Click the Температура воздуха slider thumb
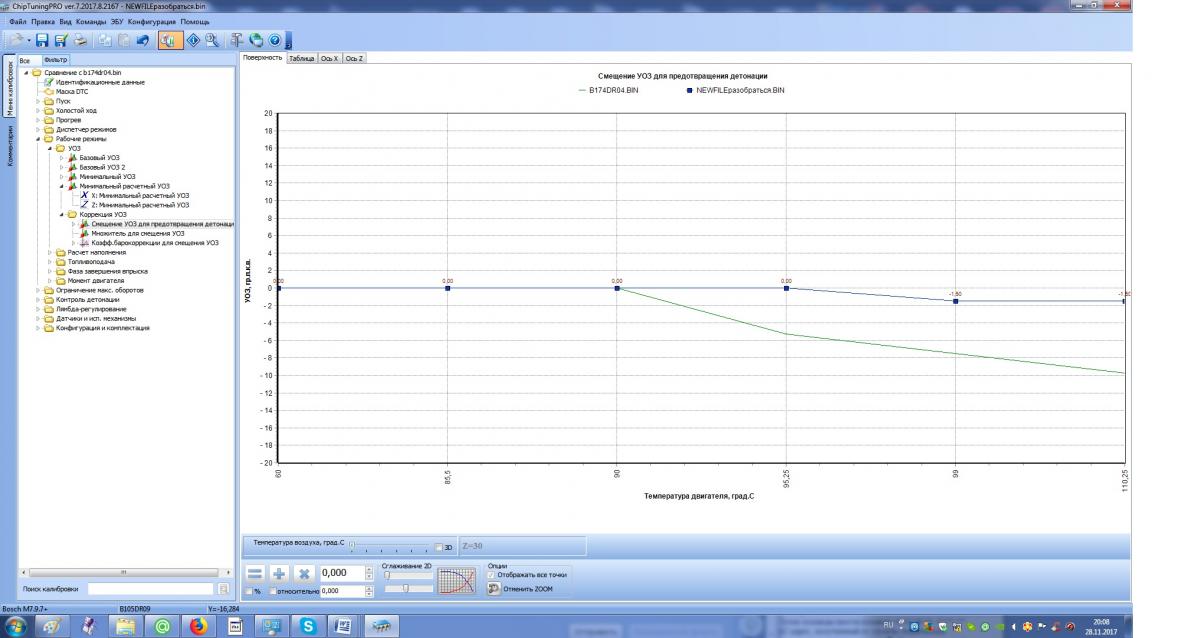 pos(352,543)
